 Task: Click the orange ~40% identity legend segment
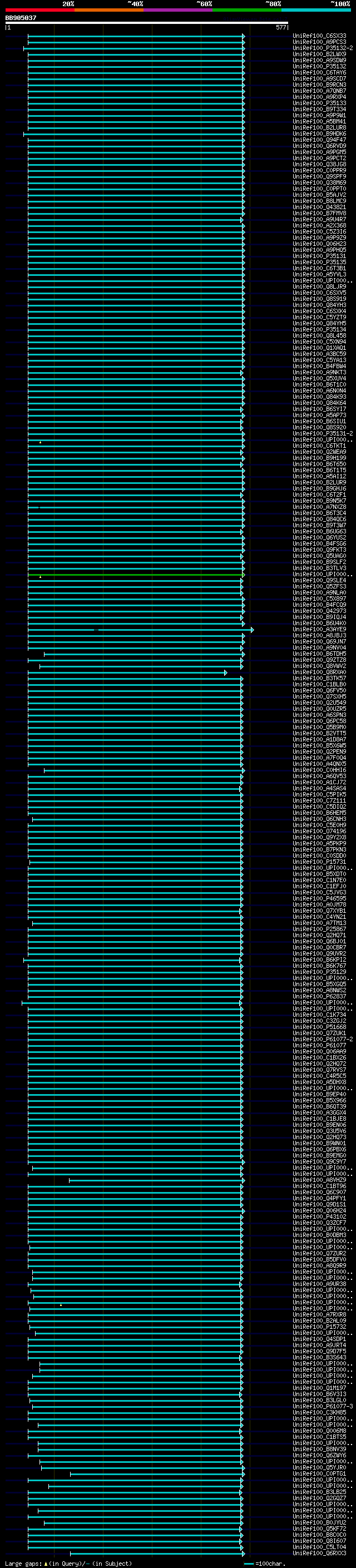(x=109, y=10)
